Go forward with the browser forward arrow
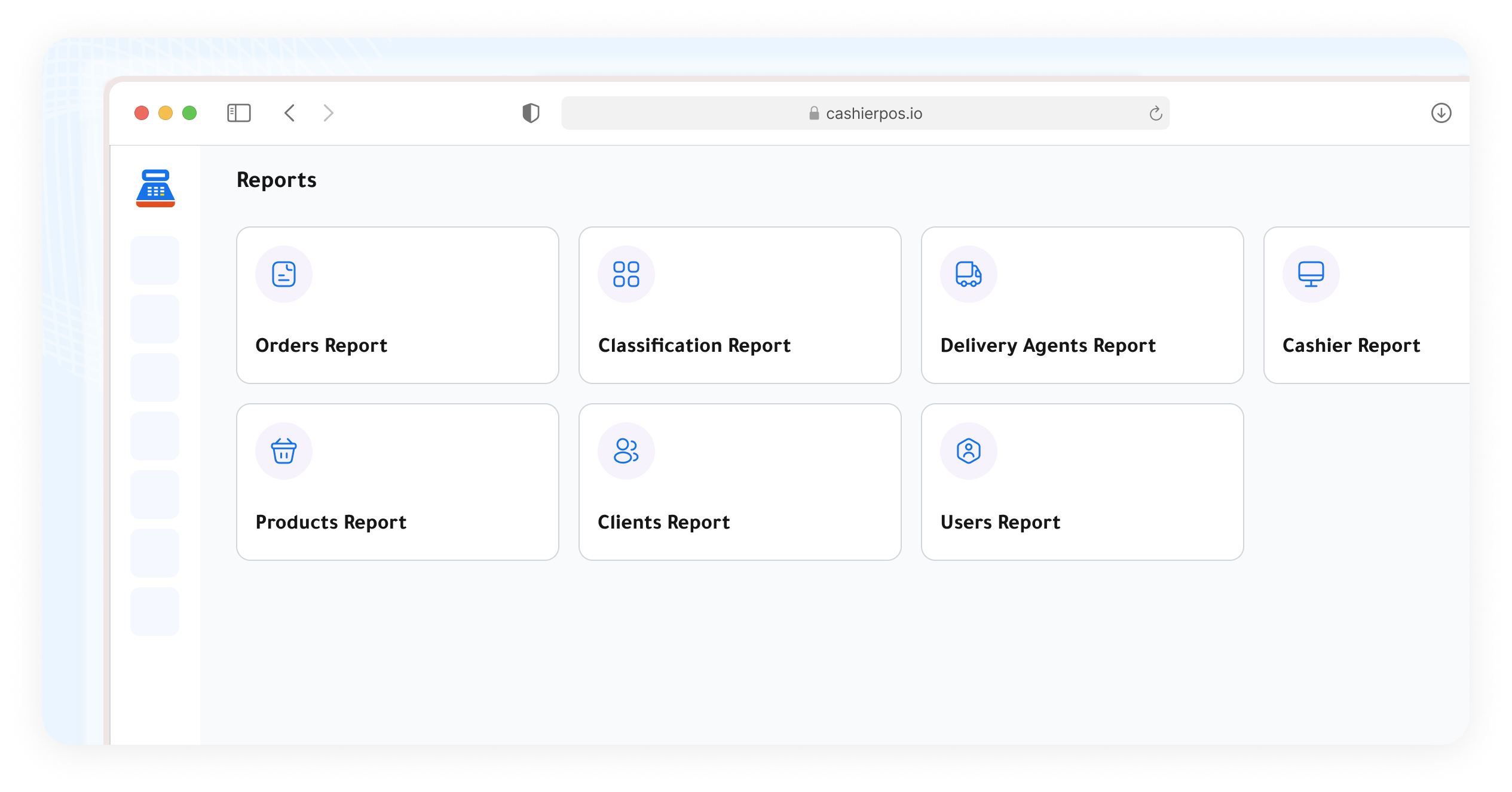The height and width of the screenshot is (792, 1512). tap(328, 113)
